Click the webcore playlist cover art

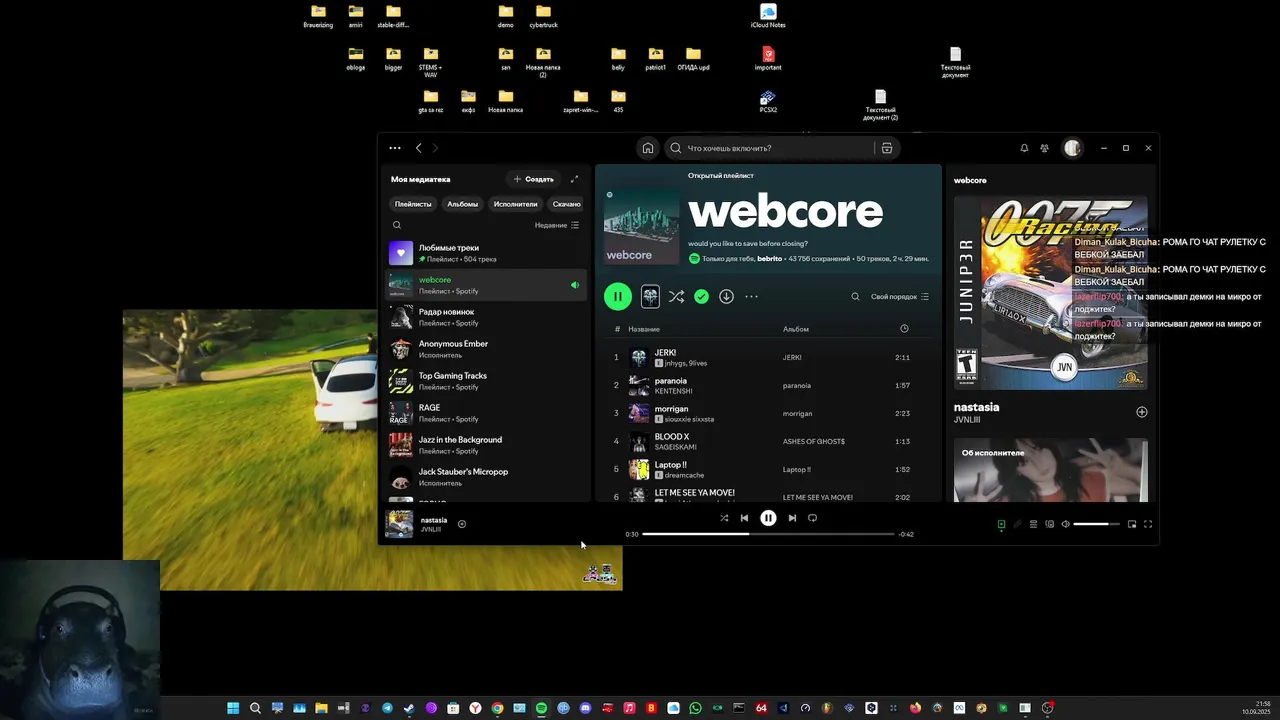click(x=641, y=227)
